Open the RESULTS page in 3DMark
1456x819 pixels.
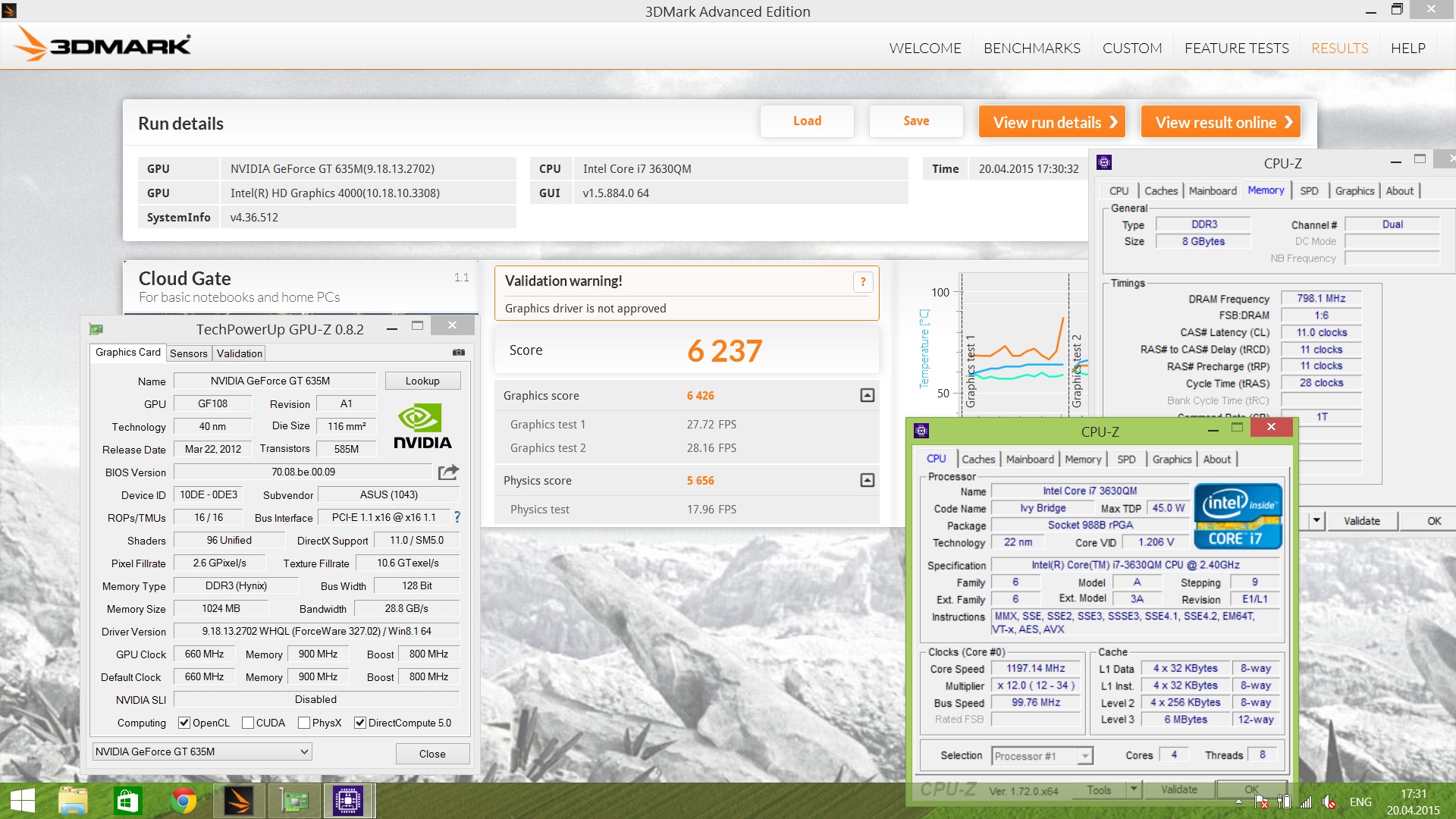tap(1339, 48)
